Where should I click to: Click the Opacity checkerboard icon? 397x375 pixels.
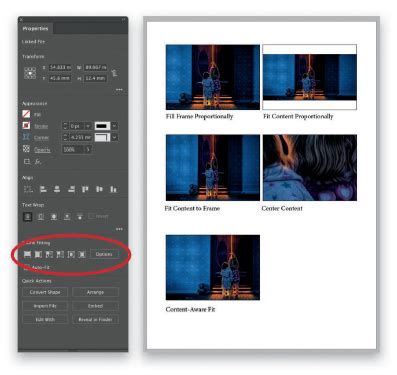click(x=26, y=149)
